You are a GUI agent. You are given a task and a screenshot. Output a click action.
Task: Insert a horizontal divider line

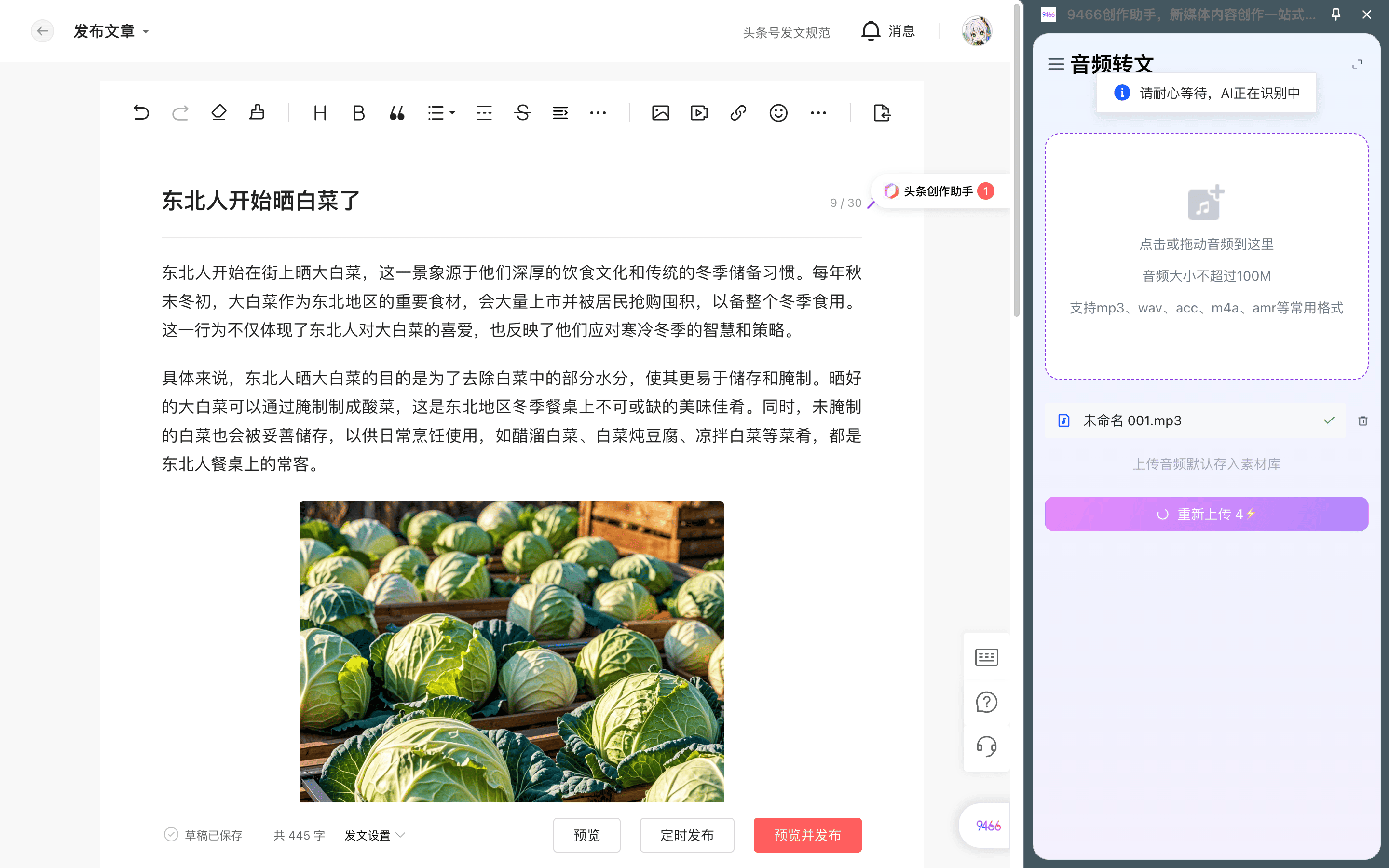484,112
